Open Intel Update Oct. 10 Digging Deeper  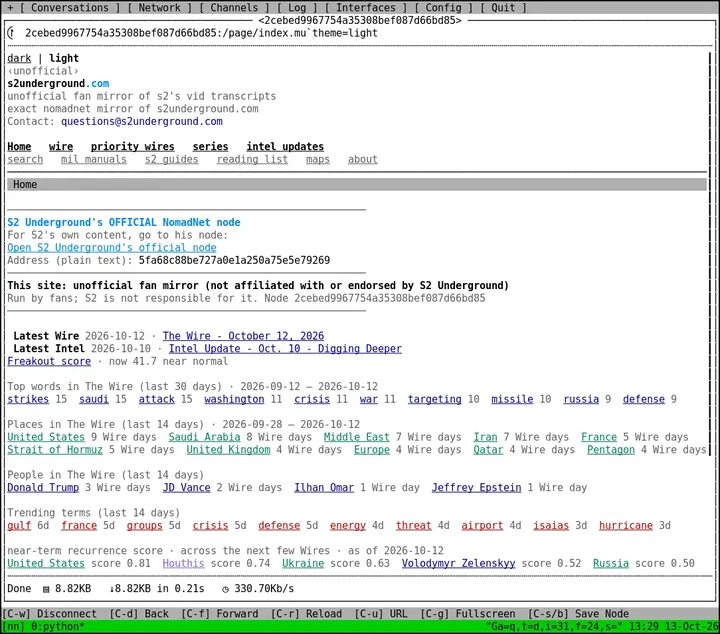pyautogui.click(x=285, y=349)
